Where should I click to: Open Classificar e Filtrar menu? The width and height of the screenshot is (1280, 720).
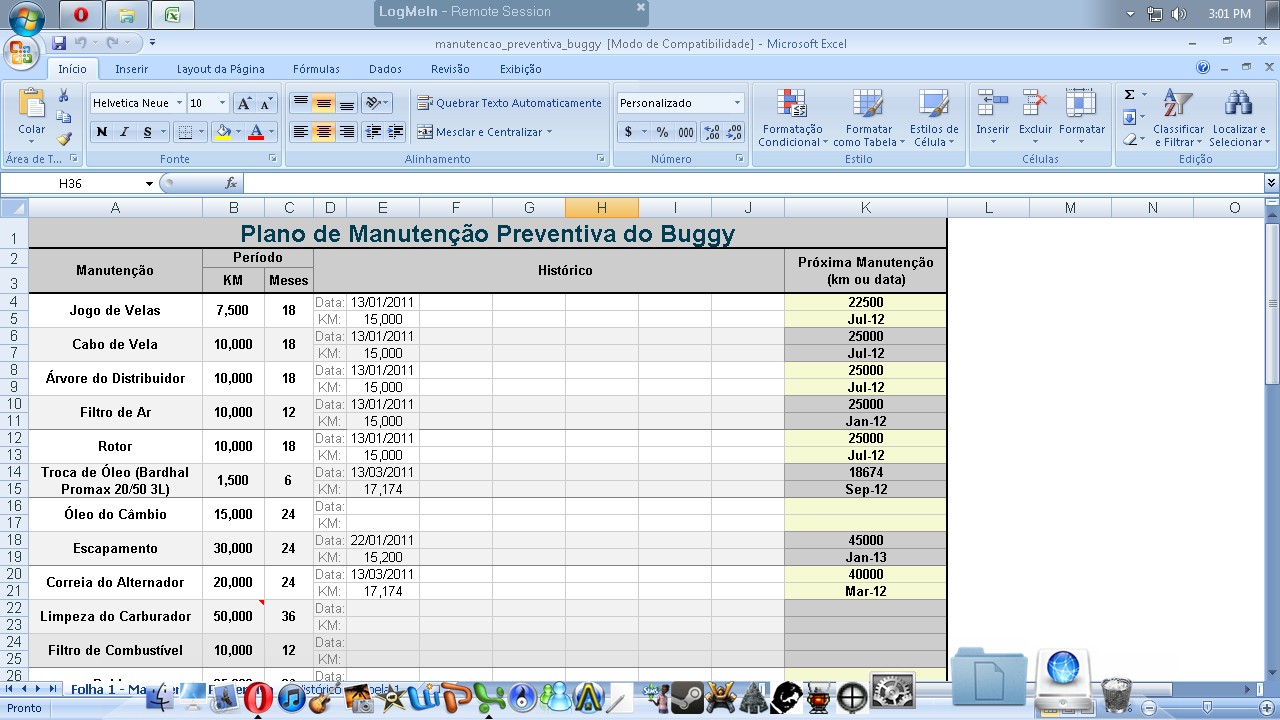tap(1178, 118)
